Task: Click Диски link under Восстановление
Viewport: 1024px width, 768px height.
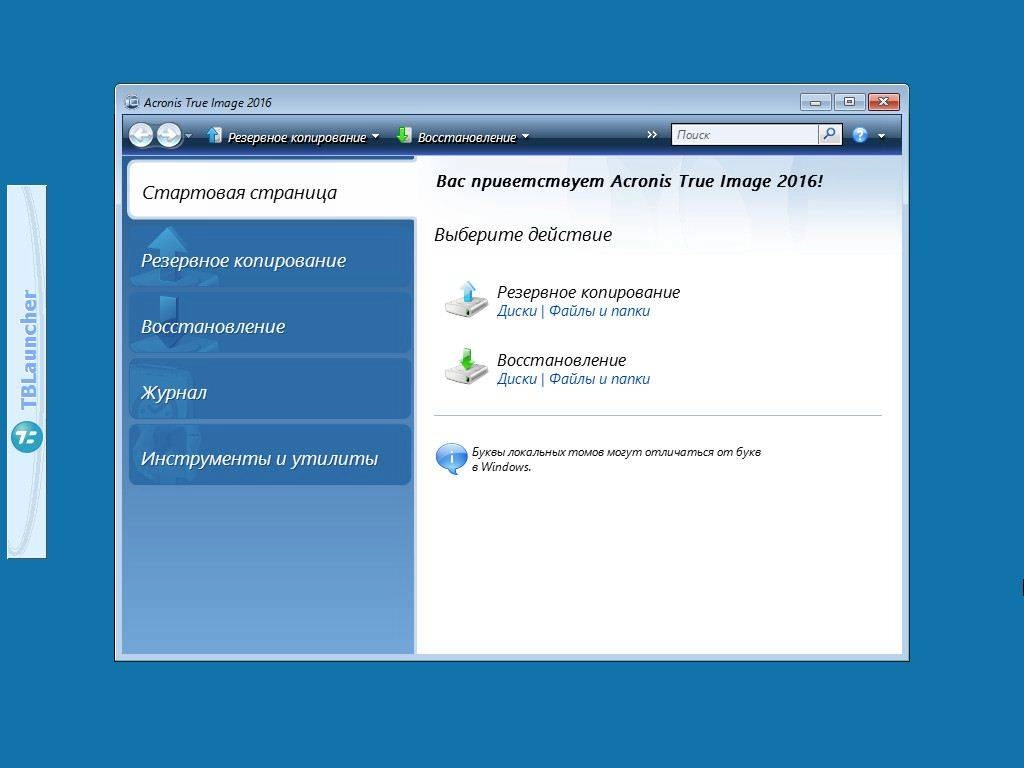Action: [517, 379]
